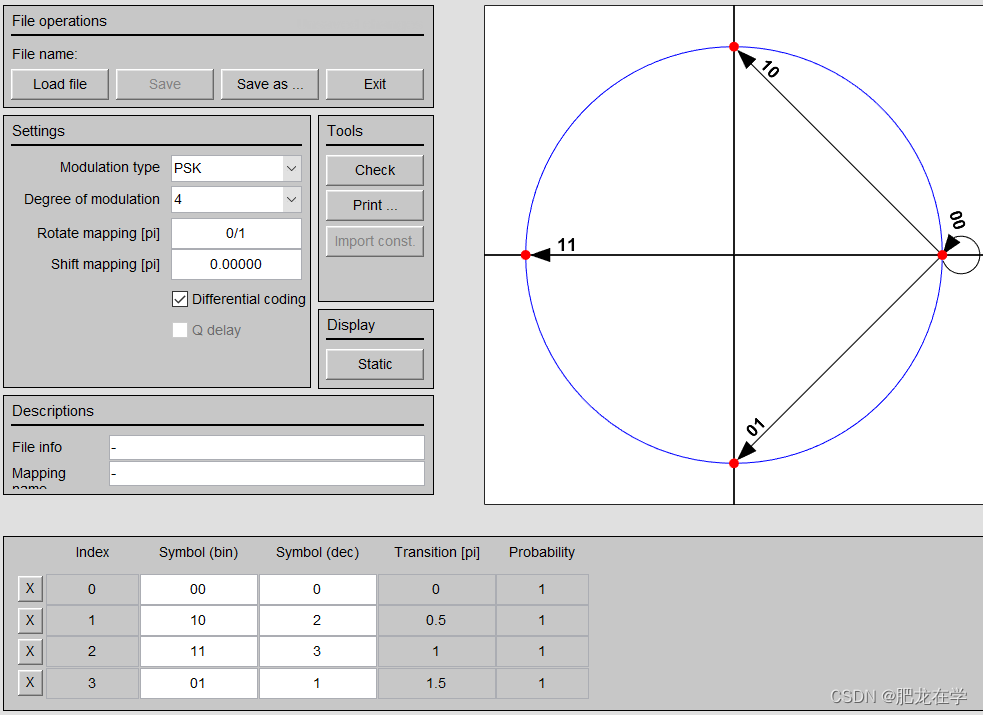Open the Print ... dialog

point(375,206)
